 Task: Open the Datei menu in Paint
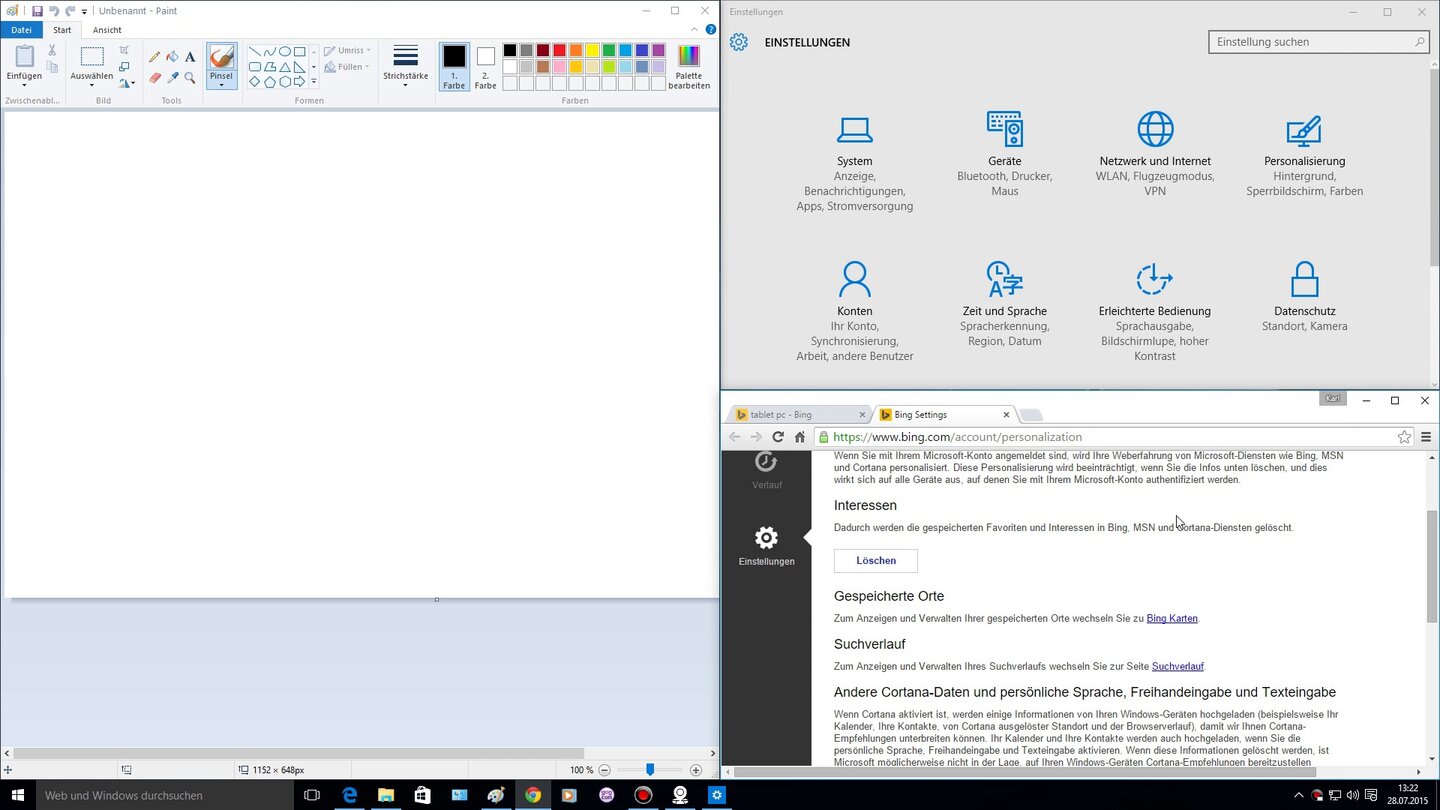(21, 30)
